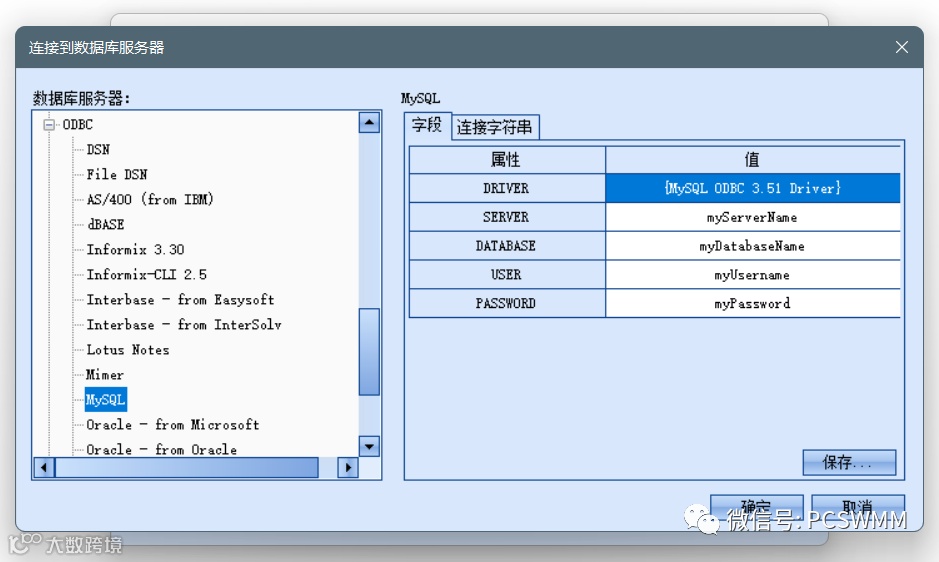Click the tree's scroll right arrow
This screenshot has height=562, width=939.
348,467
